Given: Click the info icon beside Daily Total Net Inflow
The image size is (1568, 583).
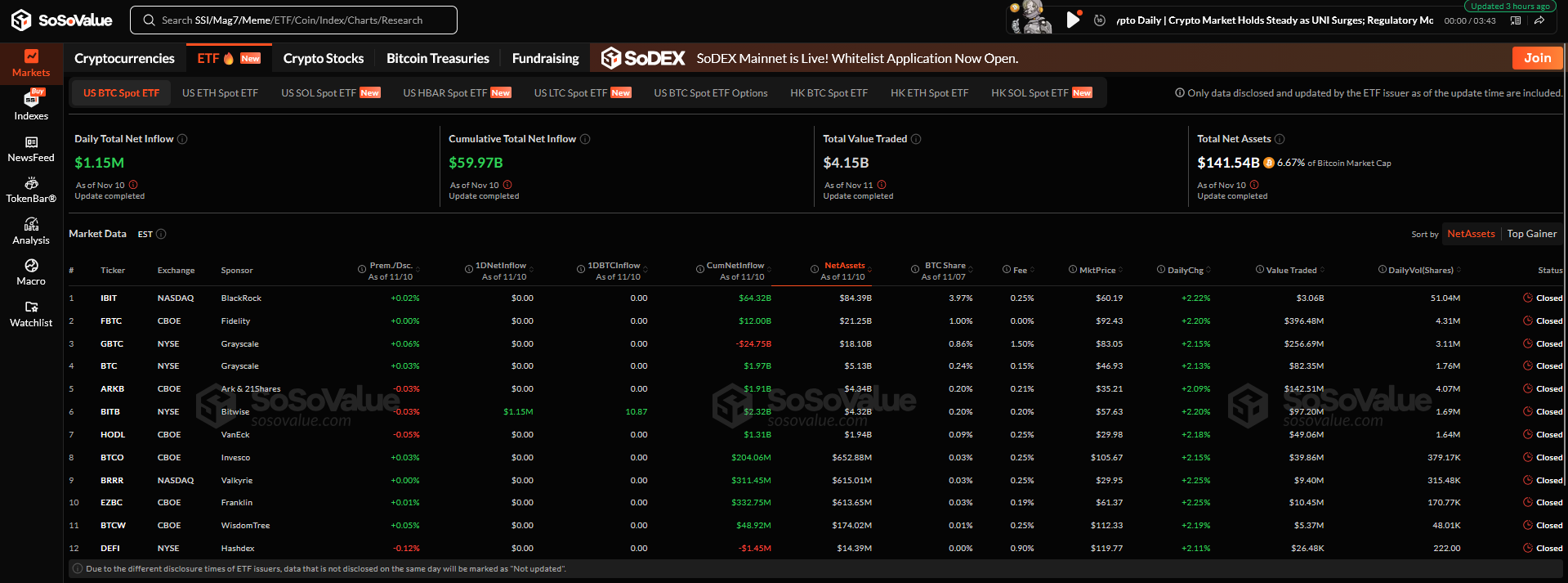Looking at the screenshot, I should point(182,139).
